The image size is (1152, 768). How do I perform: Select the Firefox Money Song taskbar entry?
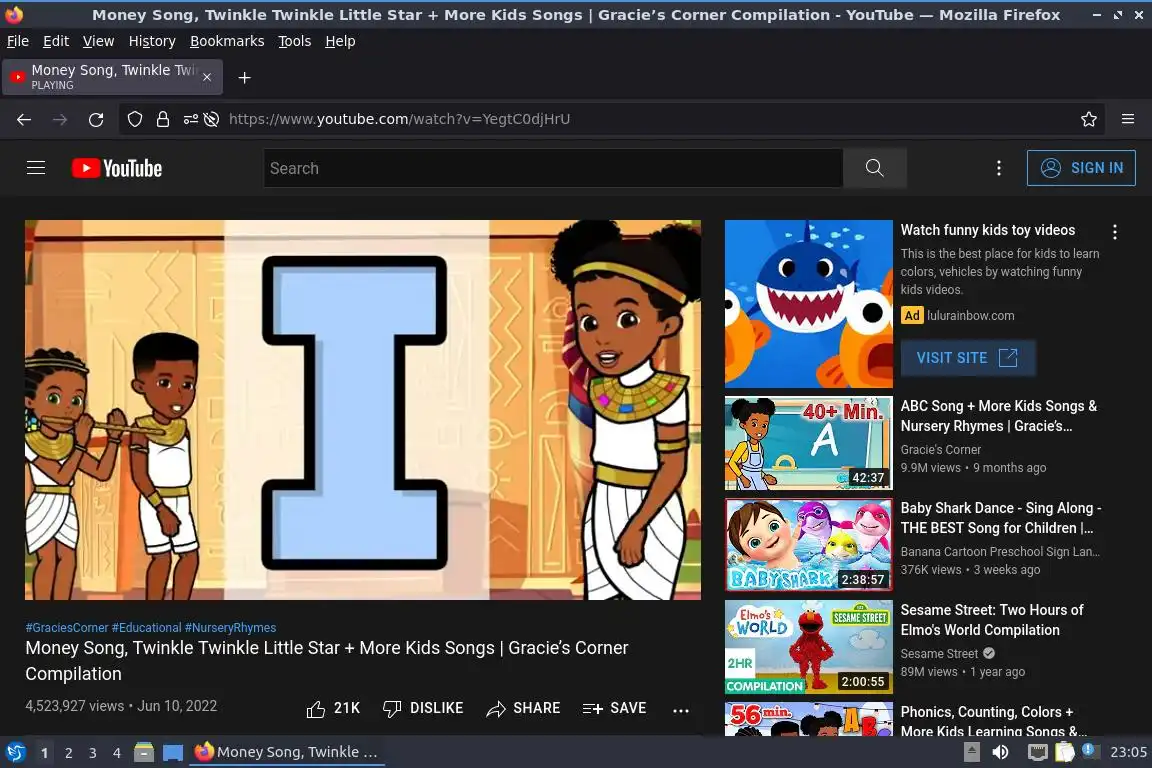click(x=287, y=752)
